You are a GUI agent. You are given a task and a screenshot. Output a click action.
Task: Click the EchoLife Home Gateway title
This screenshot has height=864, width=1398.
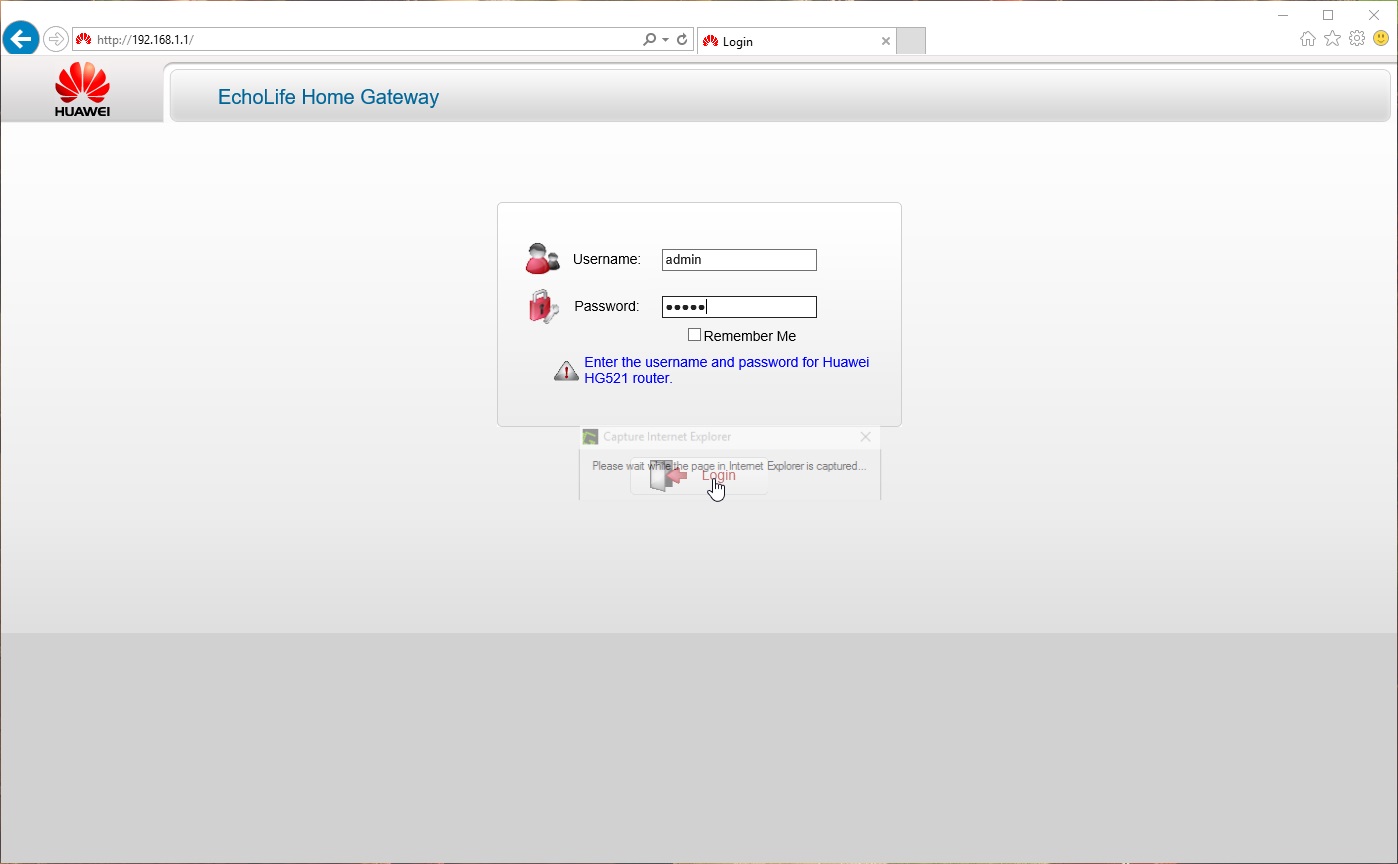click(x=328, y=97)
